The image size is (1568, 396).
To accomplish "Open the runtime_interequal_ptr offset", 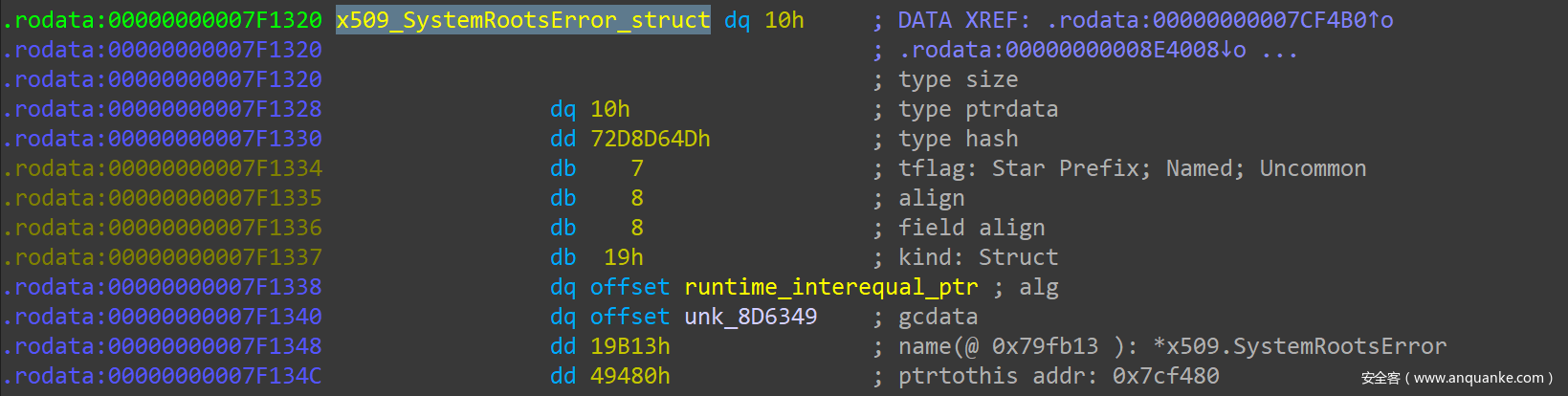I will [830, 287].
